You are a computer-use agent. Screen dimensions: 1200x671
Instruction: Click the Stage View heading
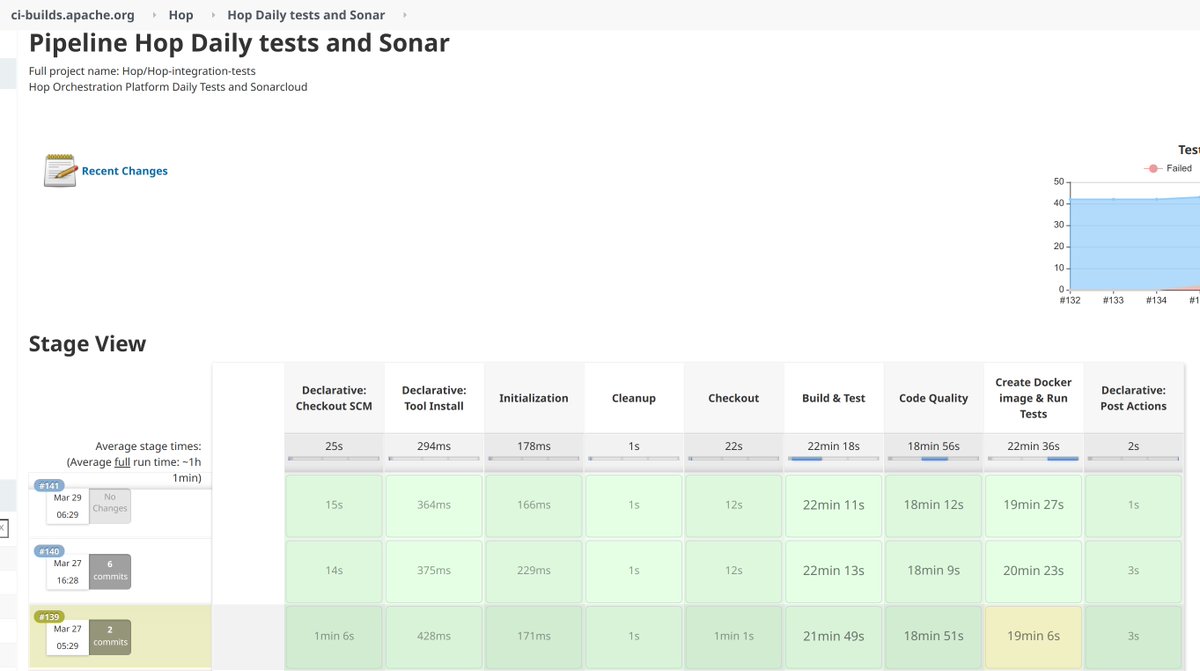87,344
